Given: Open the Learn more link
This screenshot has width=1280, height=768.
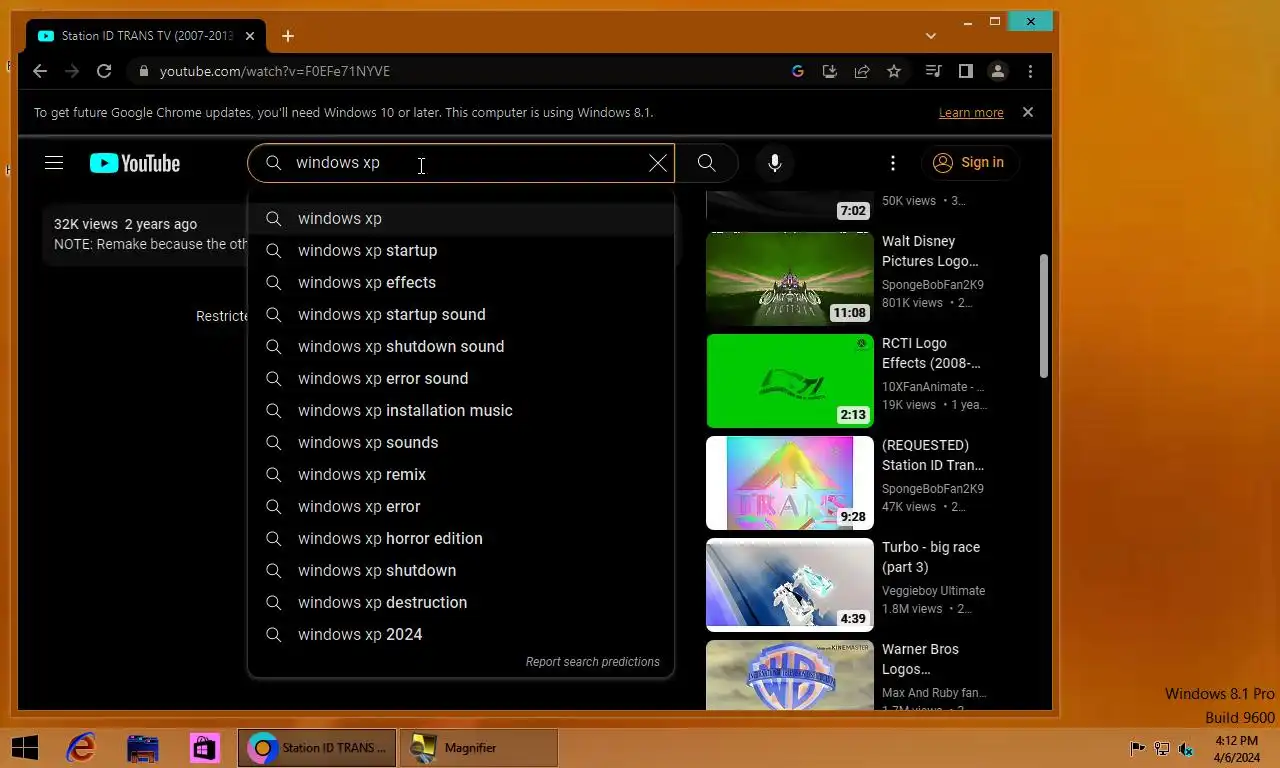Looking at the screenshot, I should pos(971,113).
